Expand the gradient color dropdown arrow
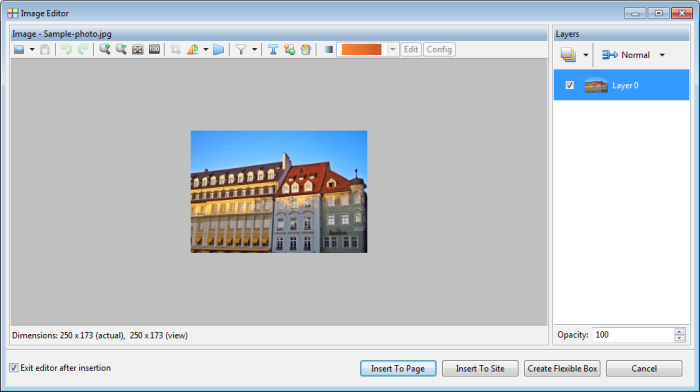 point(392,50)
